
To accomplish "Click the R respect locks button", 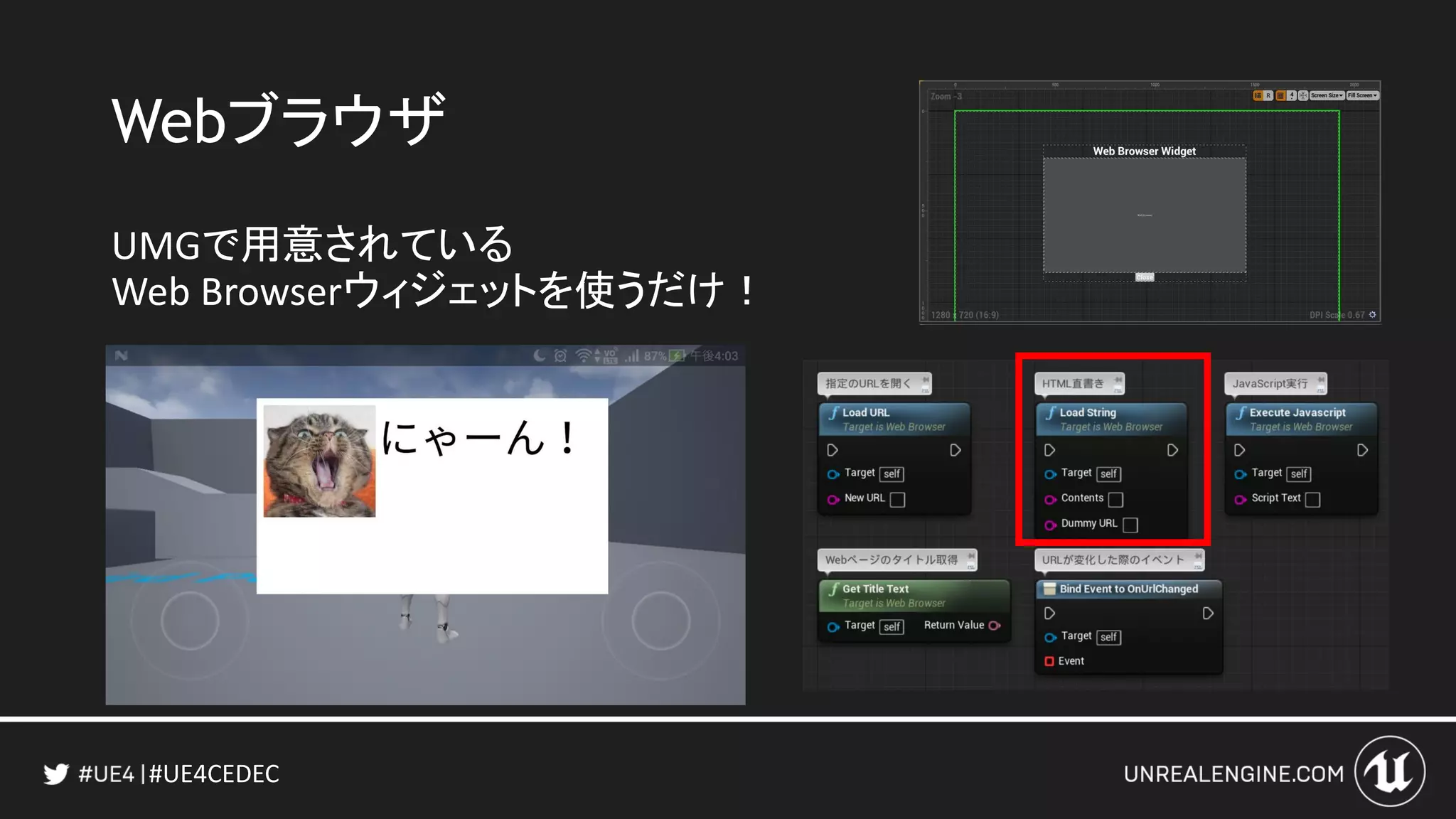I will pyautogui.click(x=1268, y=95).
